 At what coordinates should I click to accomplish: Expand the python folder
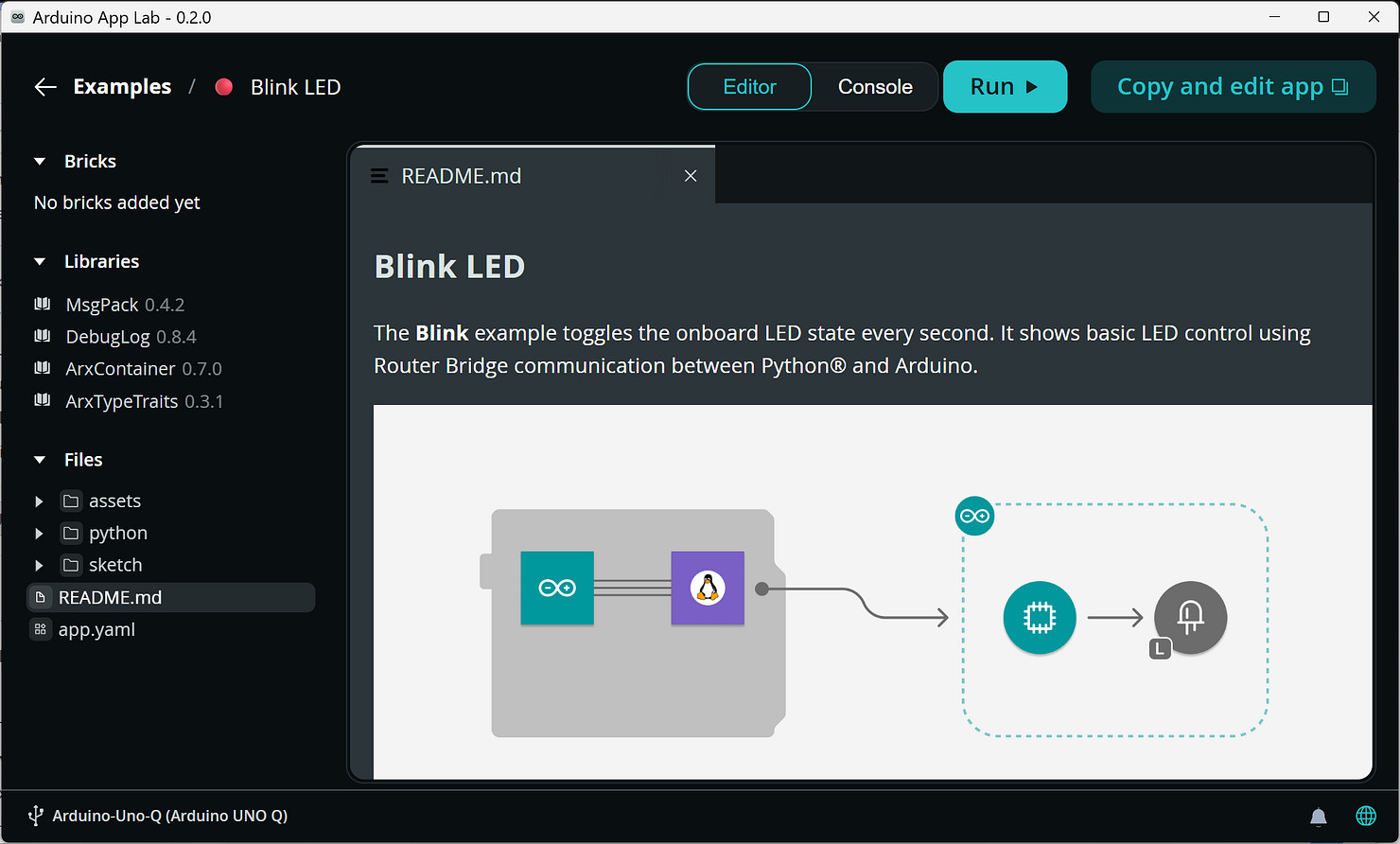(39, 534)
